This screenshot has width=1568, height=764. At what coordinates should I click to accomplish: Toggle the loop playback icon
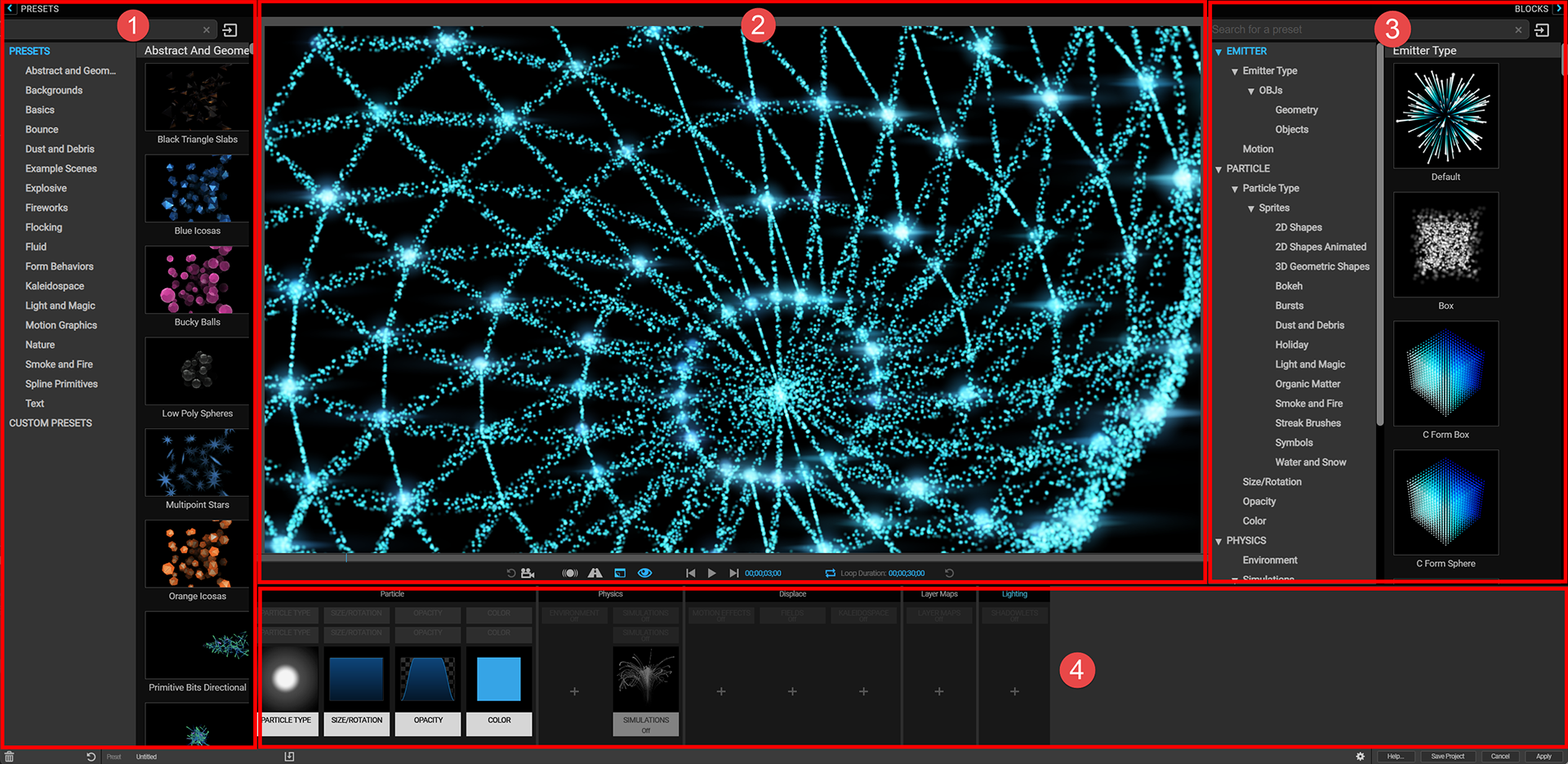(831, 574)
